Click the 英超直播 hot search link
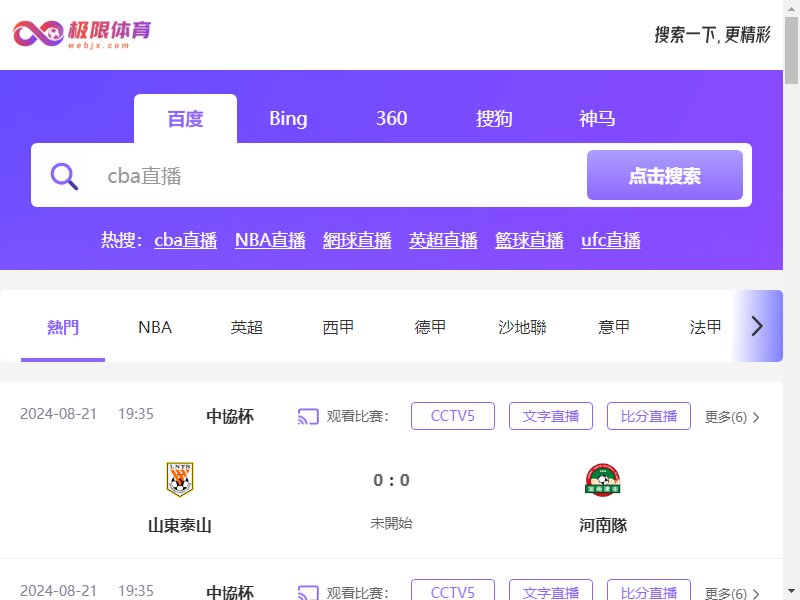The width and height of the screenshot is (800, 600). [443, 240]
